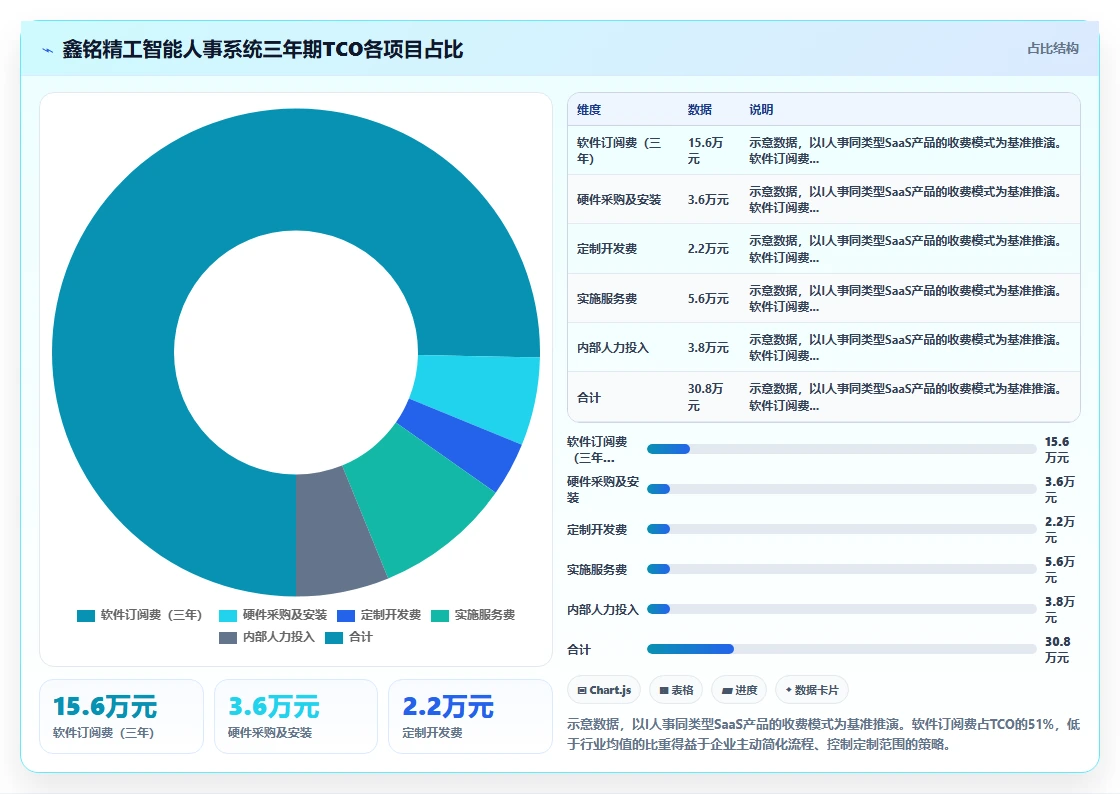Click the gray 内部人力投入 donut segment
This screenshot has width=1120, height=794.
click(x=332, y=532)
